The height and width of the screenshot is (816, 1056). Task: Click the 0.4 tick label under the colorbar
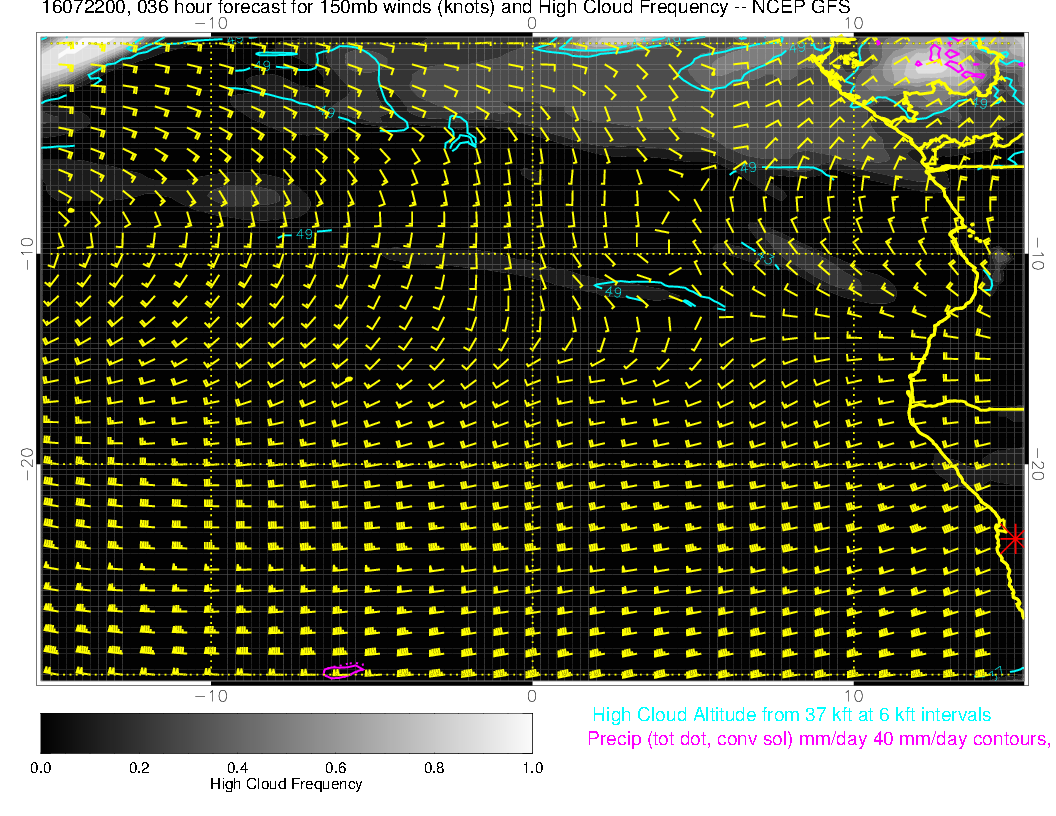pyautogui.click(x=237, y=768)
